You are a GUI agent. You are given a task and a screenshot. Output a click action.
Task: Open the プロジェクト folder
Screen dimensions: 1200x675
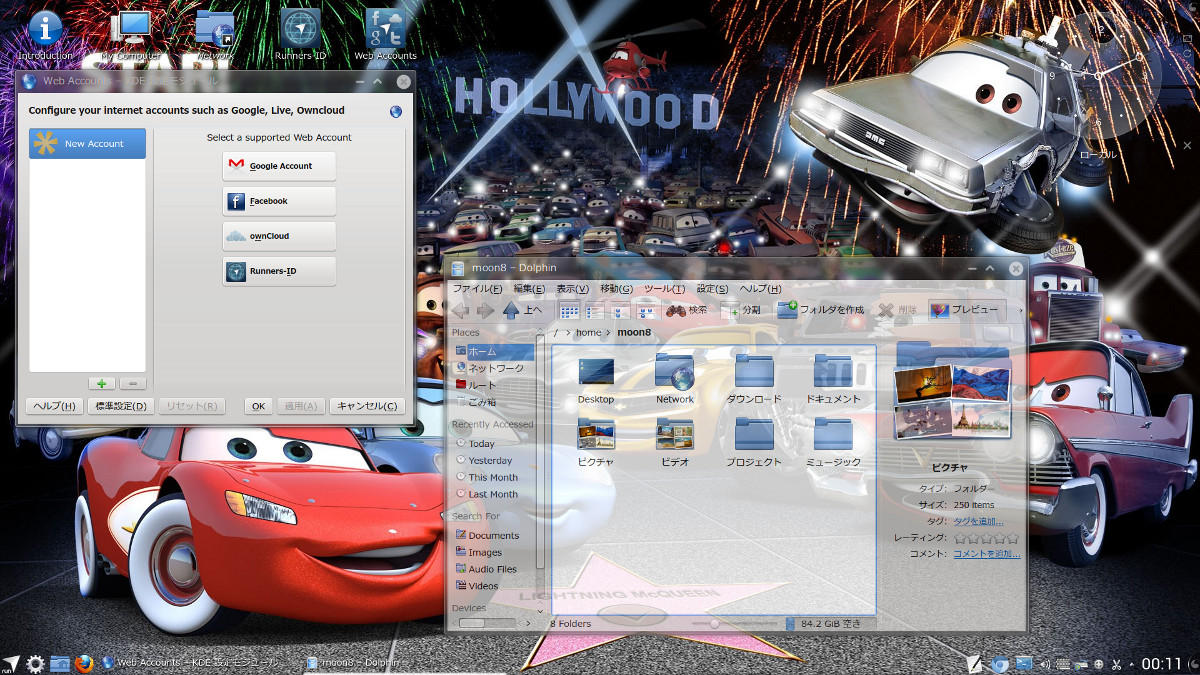(x=754, y=443)
